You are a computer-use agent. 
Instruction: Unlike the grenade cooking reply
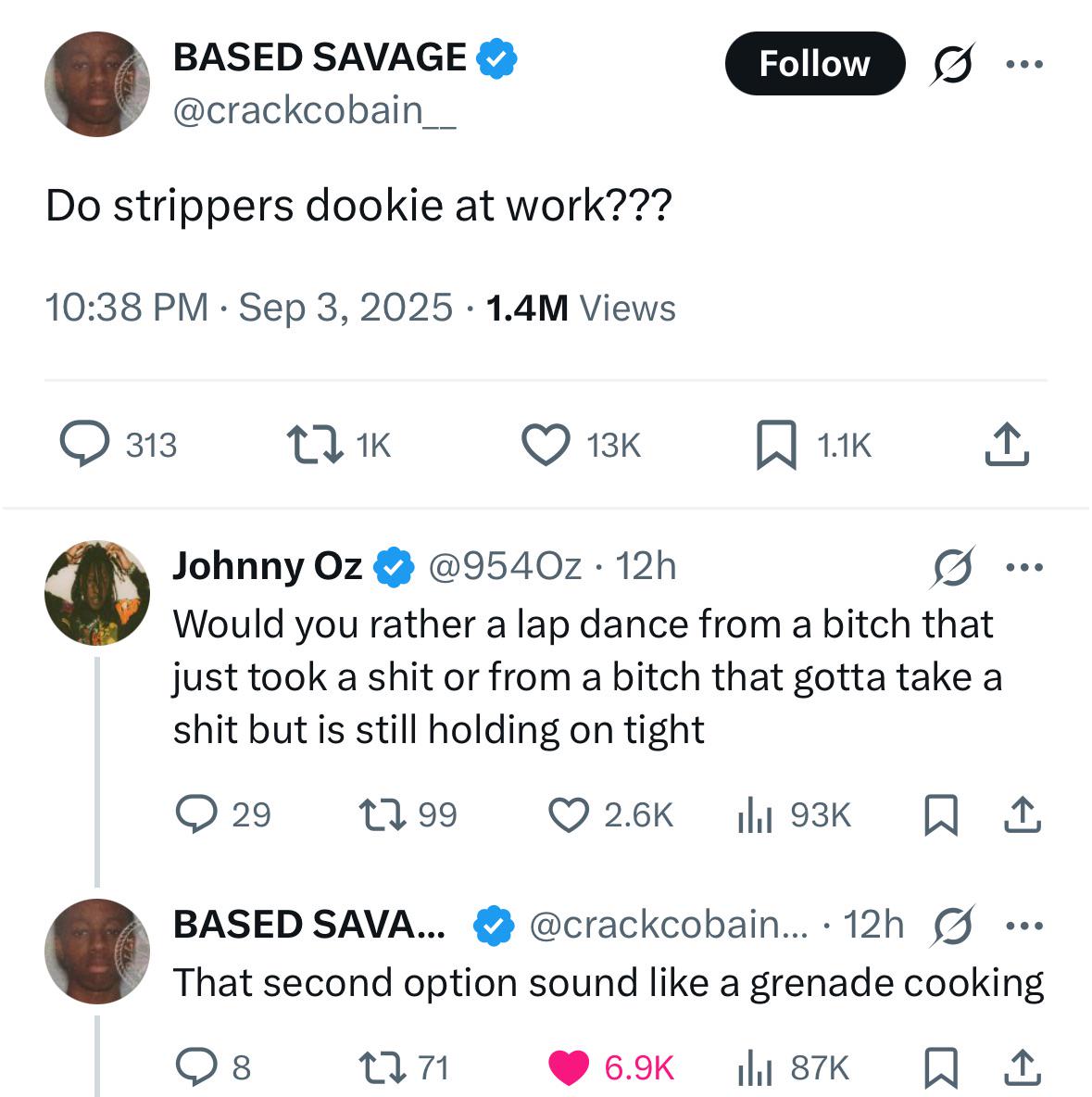click(569, 1067)
